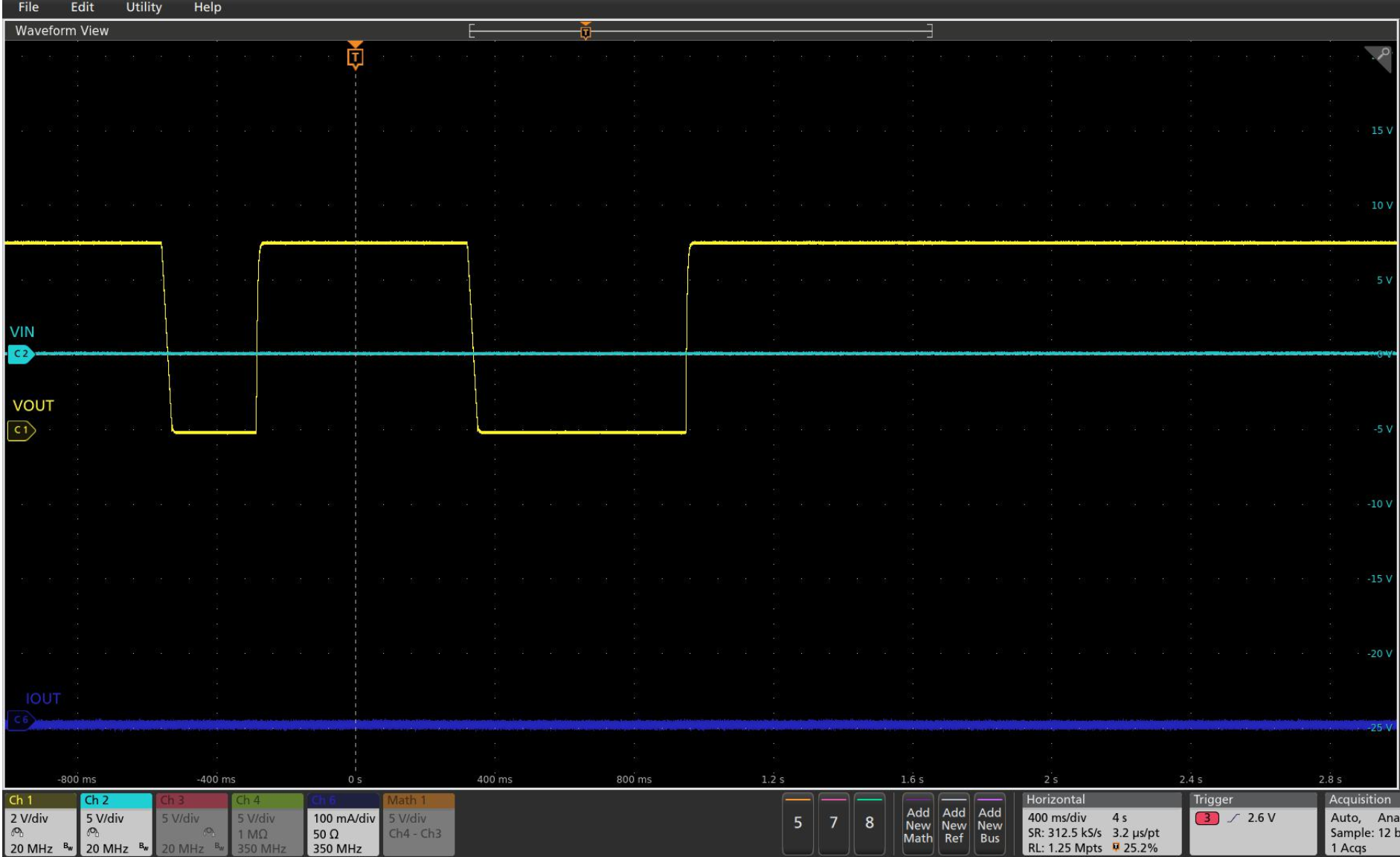
Task: Click the bandwidth limit Bw icon in Ch 2
Action: [x=144, y=847]
